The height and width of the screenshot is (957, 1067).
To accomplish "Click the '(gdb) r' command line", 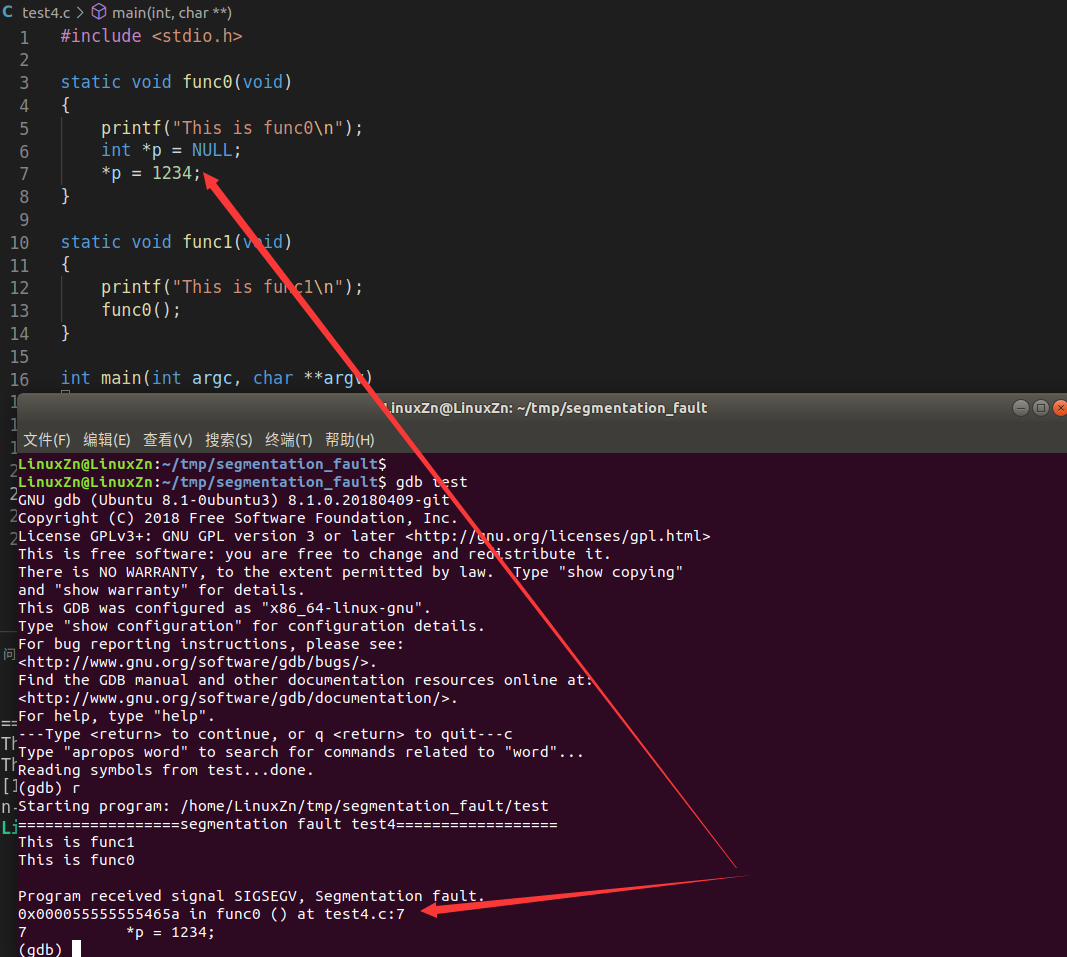I will coord(49,788).
